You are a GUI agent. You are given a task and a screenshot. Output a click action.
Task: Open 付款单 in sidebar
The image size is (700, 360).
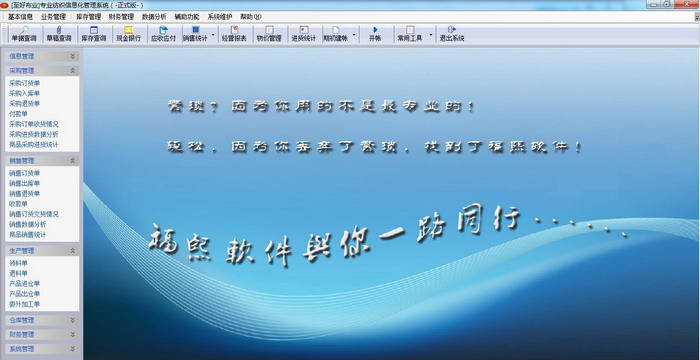point(18,114)
